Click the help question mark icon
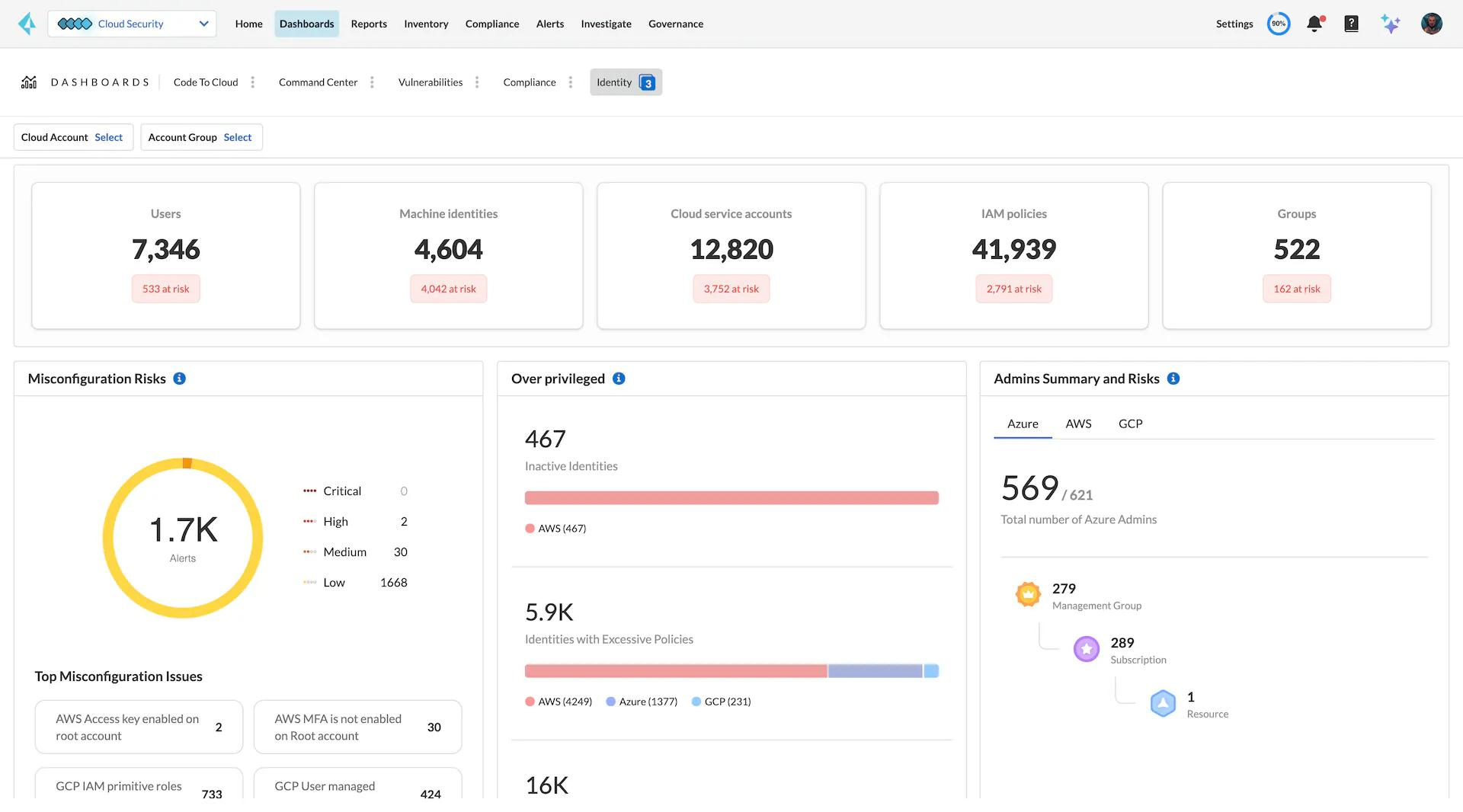The image size is (1463, 812). 1351,24
